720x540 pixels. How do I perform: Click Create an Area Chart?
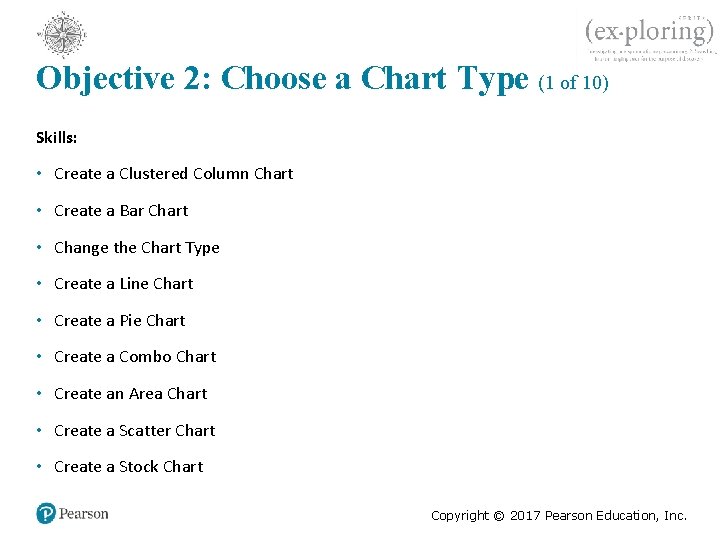pyautogui.click(x=131, y=394)
